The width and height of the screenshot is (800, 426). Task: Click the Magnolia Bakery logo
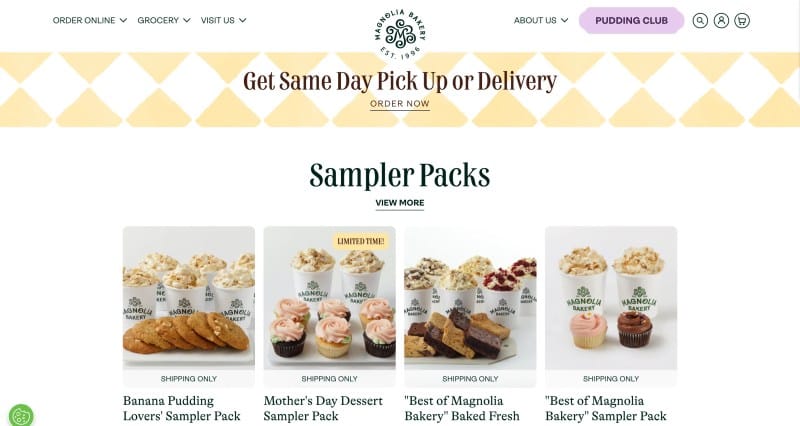pyautogui.click(x=399, y=34)
